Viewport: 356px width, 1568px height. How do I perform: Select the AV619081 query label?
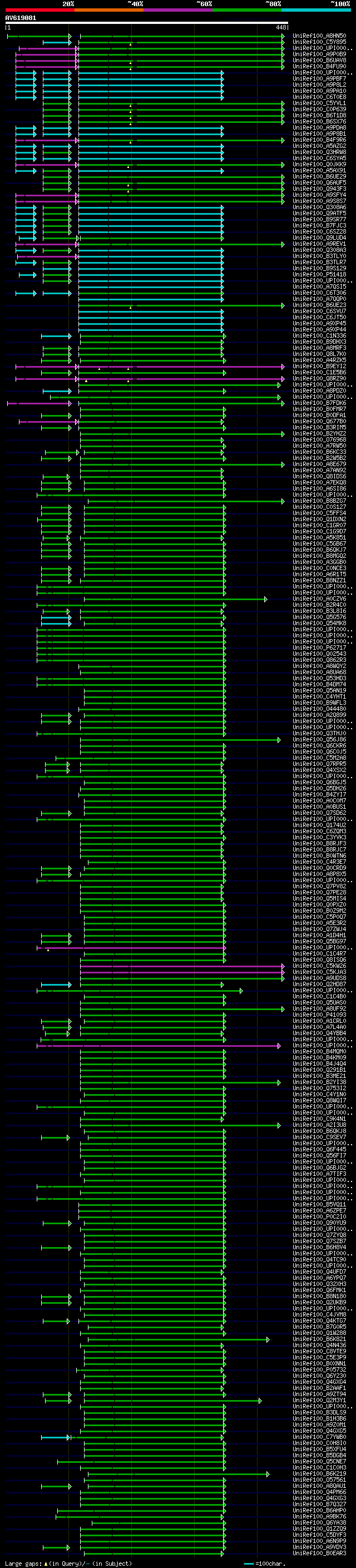click(21, 18)
